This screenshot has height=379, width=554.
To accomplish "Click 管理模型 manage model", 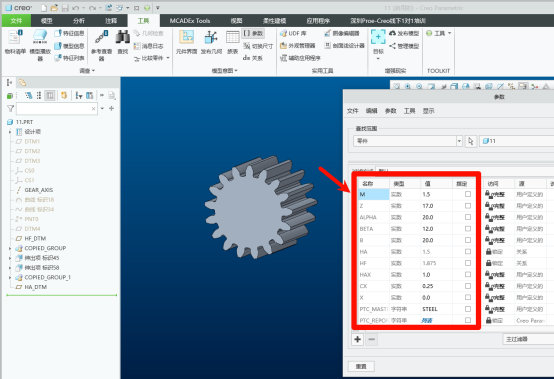I will pos(404,46).
